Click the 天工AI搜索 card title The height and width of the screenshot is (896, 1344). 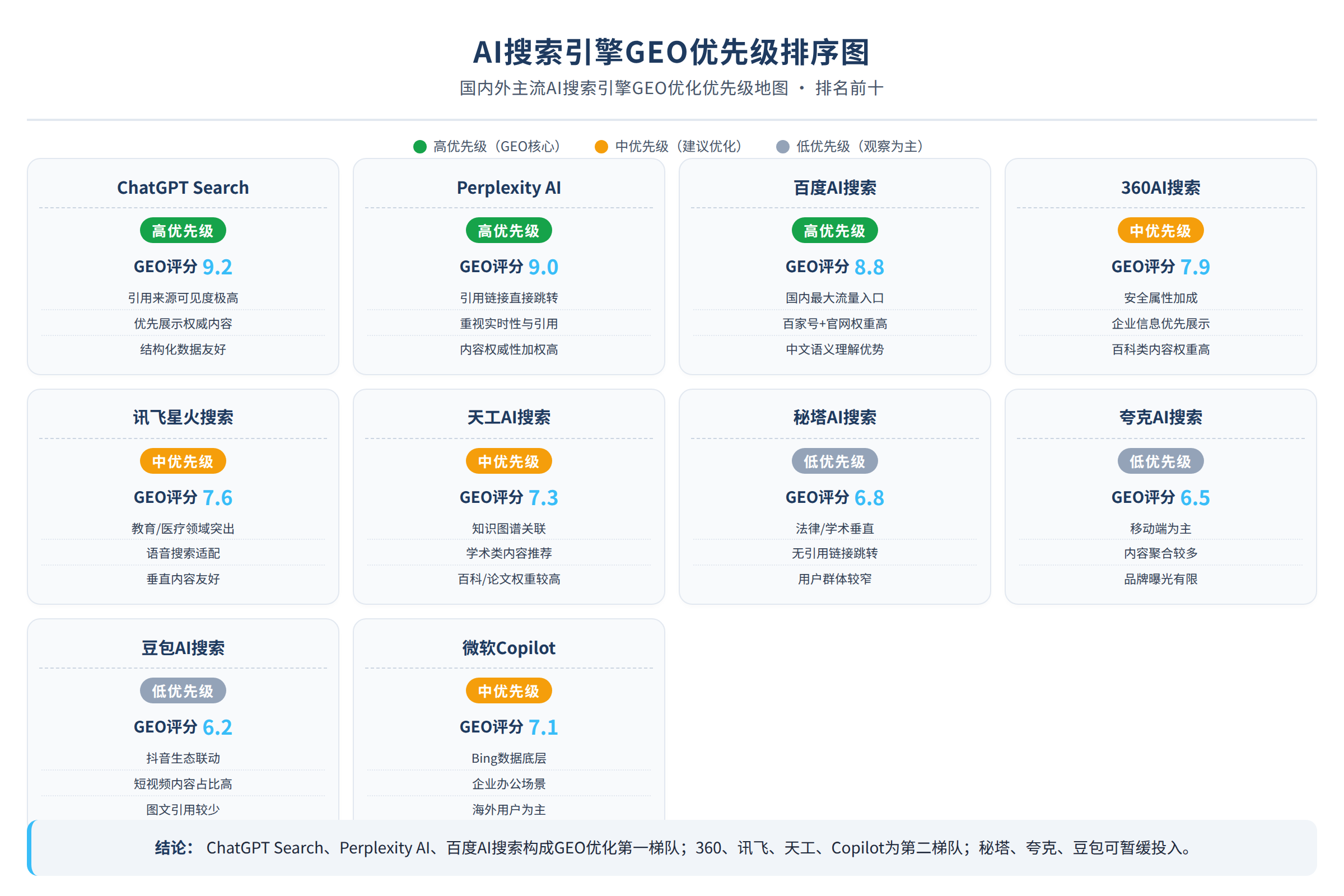tap(508, 417)
